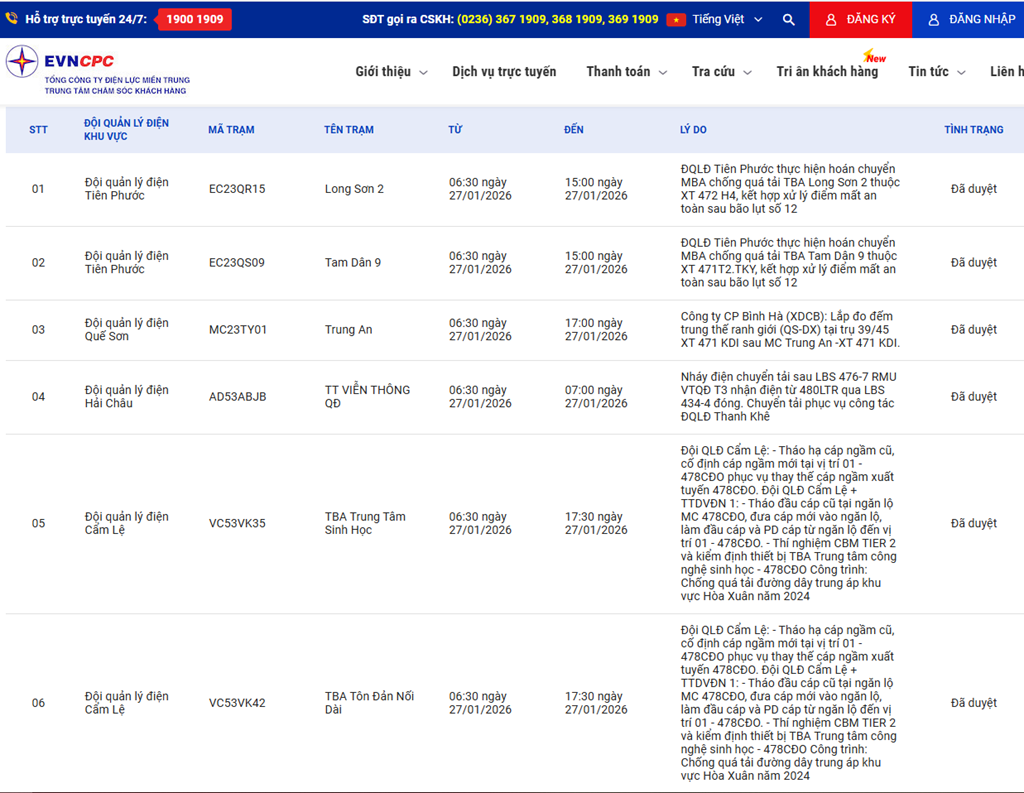
Task: Expand the Tra cứu menu
Action: tap(720, 72)
